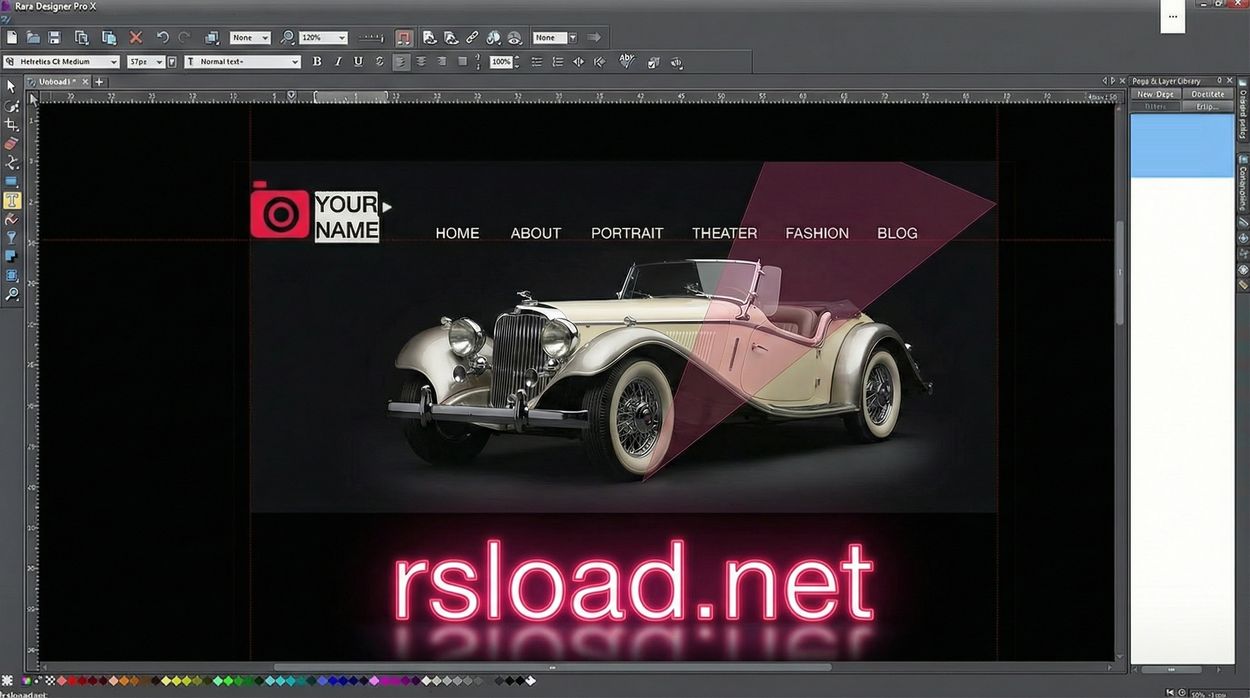Click HOME in the website navigation

coord(457,233)
